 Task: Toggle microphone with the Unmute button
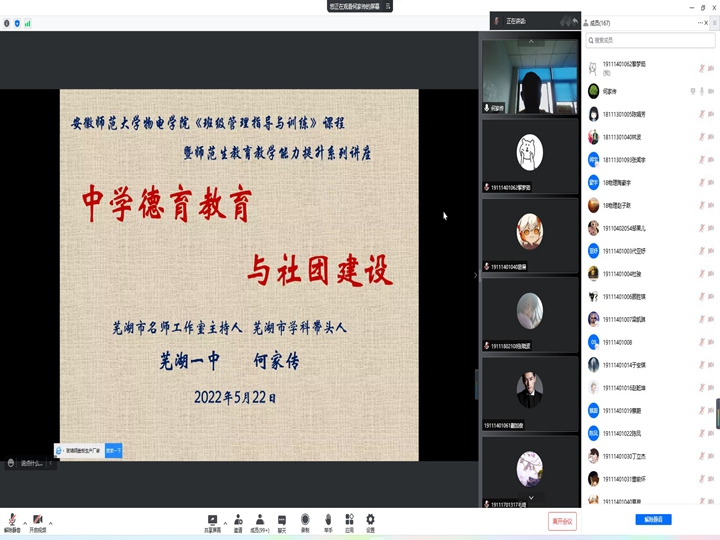(x=12, y=522)
